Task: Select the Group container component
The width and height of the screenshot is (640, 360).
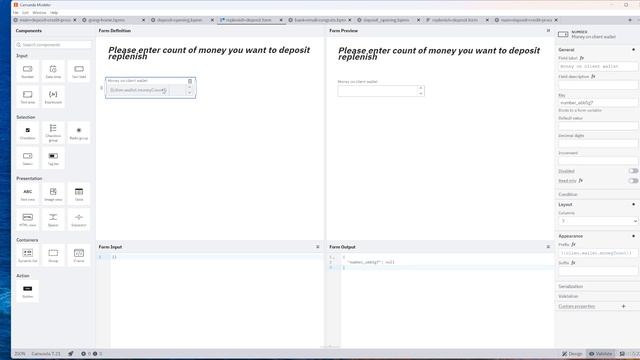Action: [53, 255]
